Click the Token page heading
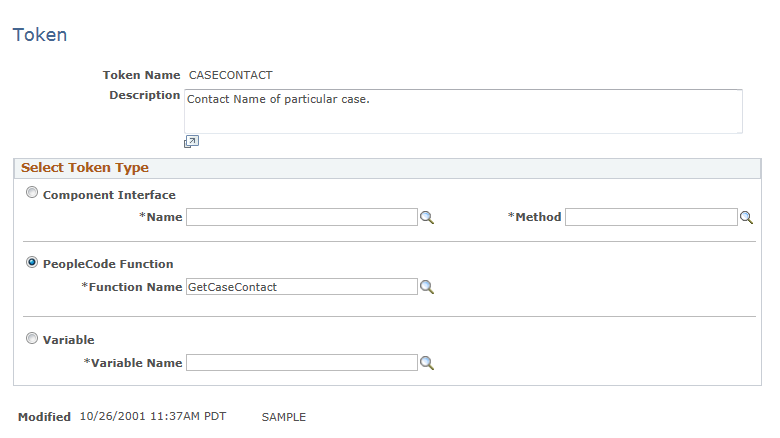This screenshot has height=438, width=780. point(40,35)
